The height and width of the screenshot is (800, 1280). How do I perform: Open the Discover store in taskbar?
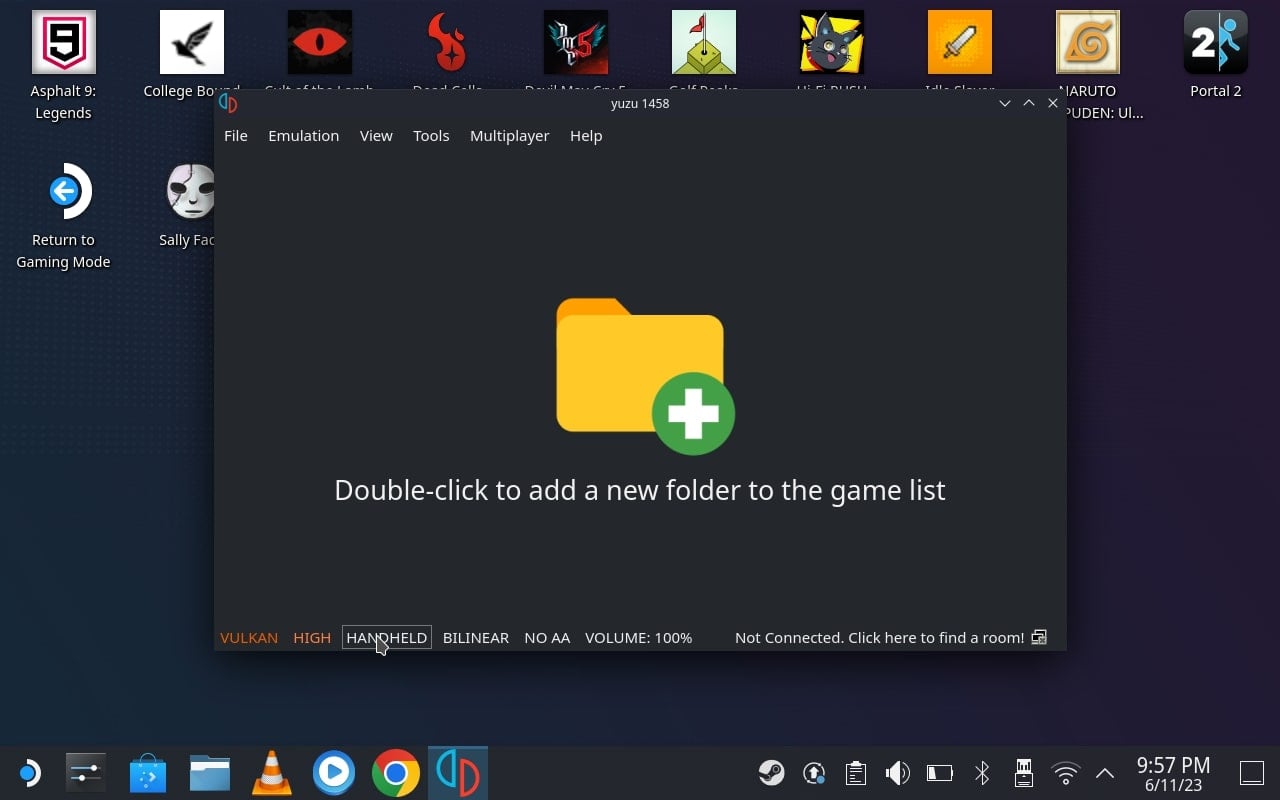click(148, 773)
